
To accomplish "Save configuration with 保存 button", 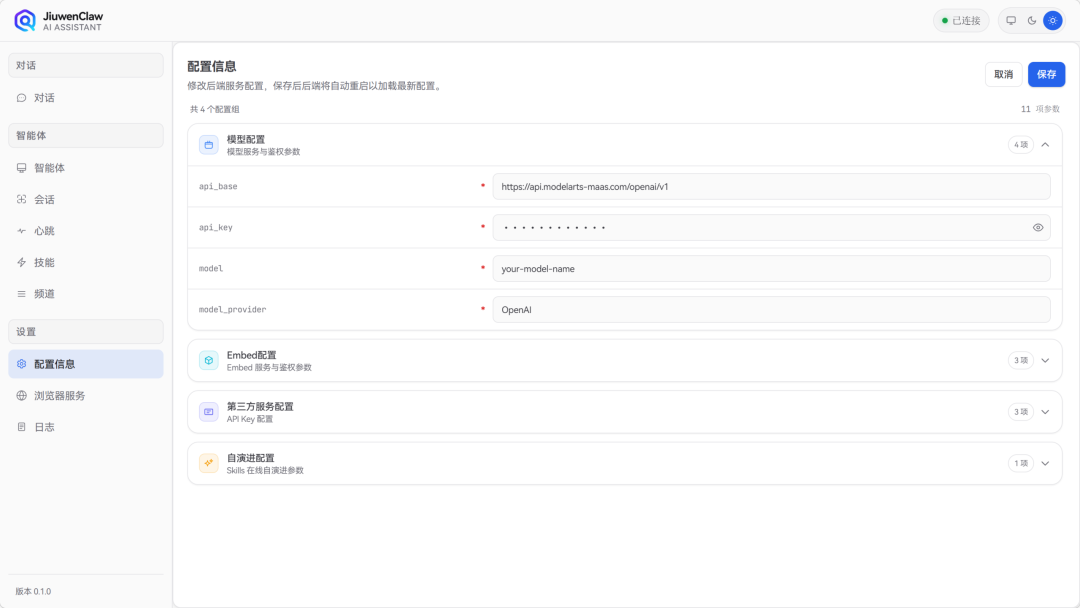I will tap(1046, 74).
